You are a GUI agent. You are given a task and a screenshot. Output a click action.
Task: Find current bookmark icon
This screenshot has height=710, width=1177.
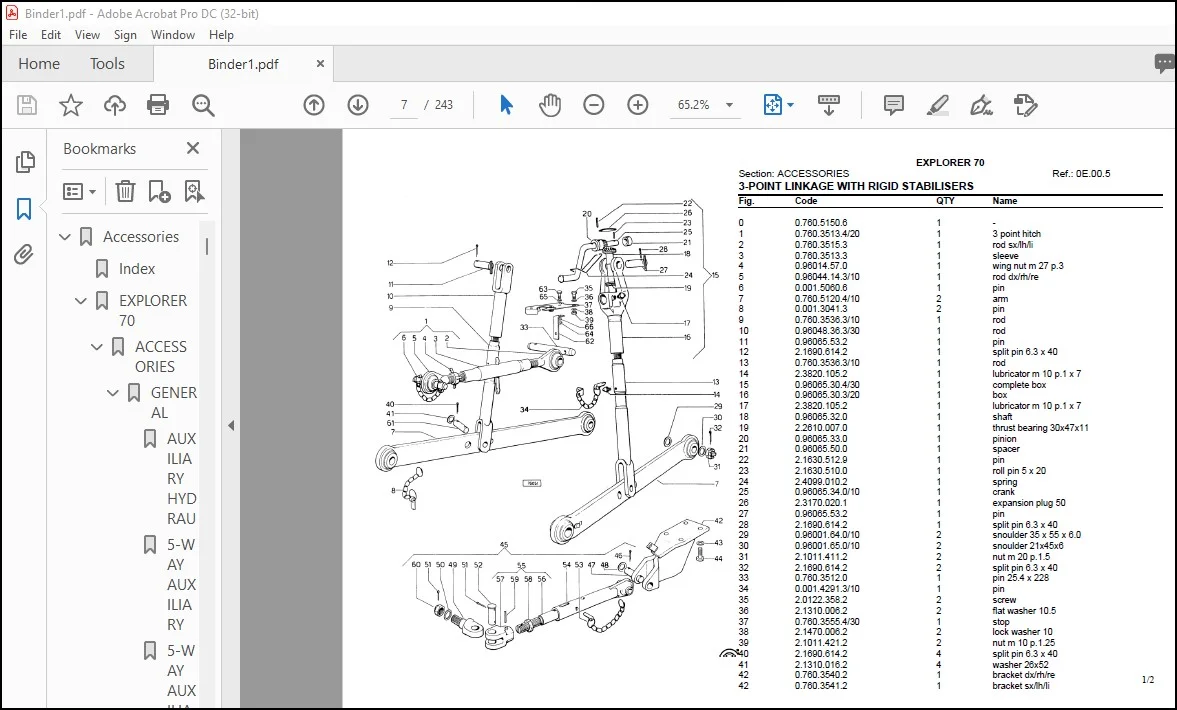tap(194, 191)
